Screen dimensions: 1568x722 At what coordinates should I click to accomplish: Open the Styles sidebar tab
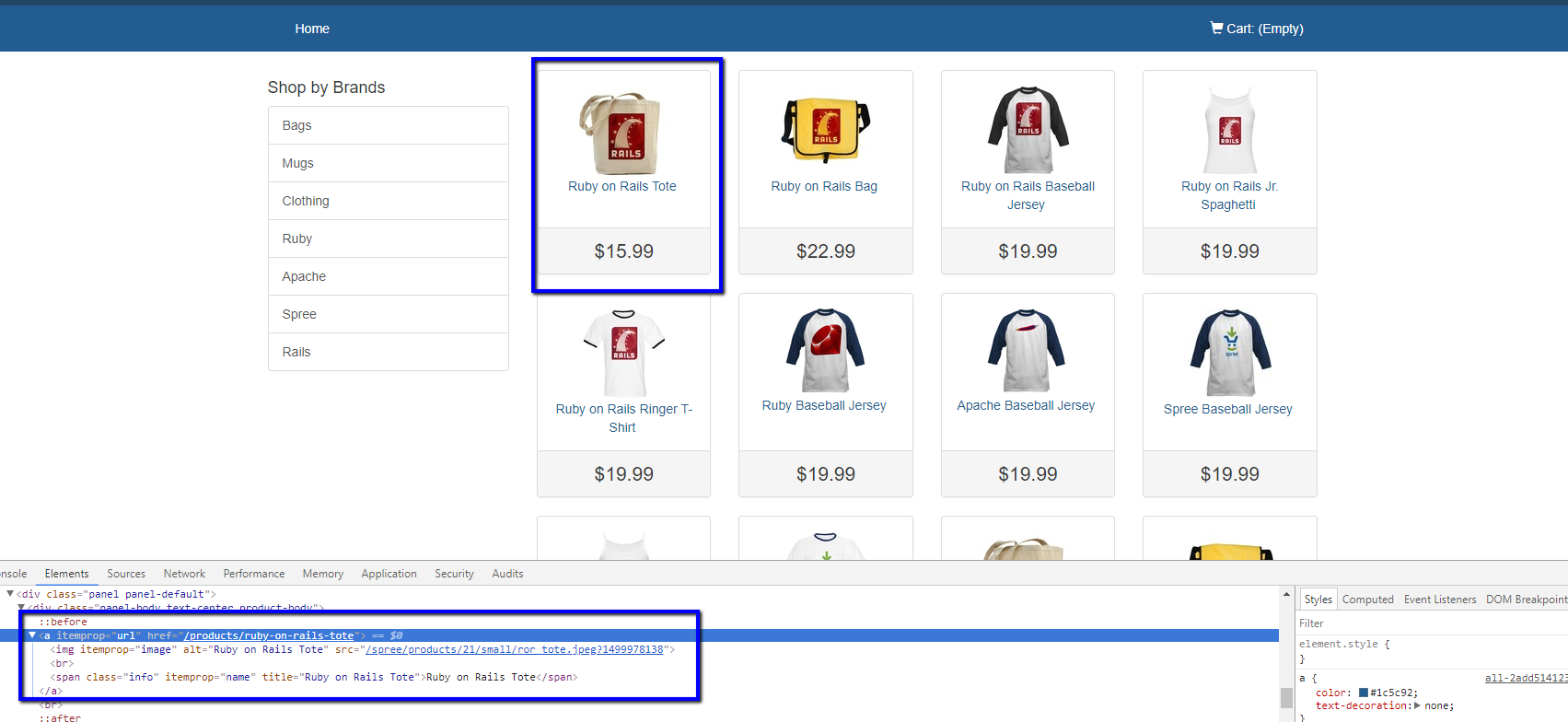tap(1318, 600)
